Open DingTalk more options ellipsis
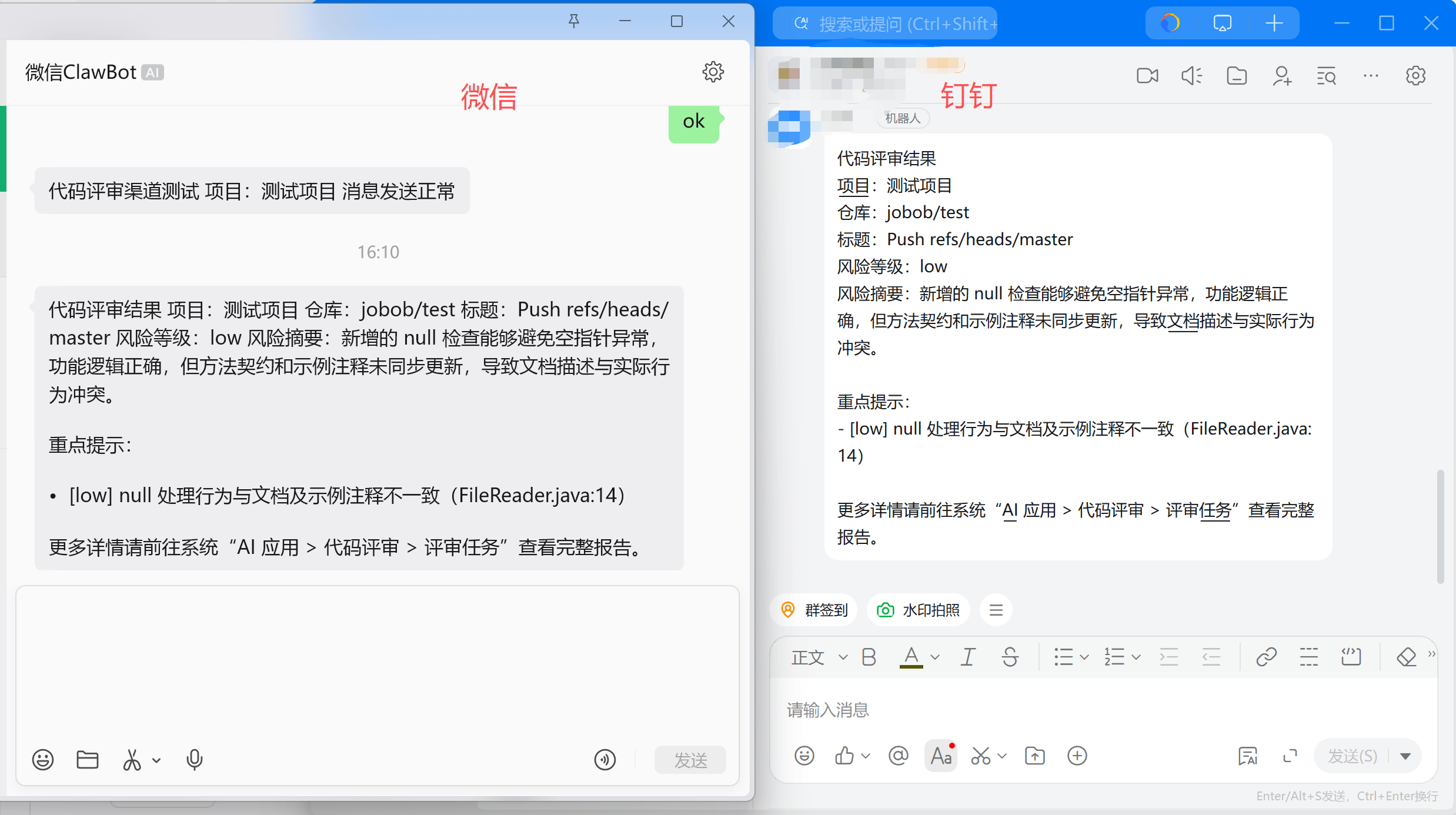The width and height of the screenshot is (1456, 815). 1371,75
